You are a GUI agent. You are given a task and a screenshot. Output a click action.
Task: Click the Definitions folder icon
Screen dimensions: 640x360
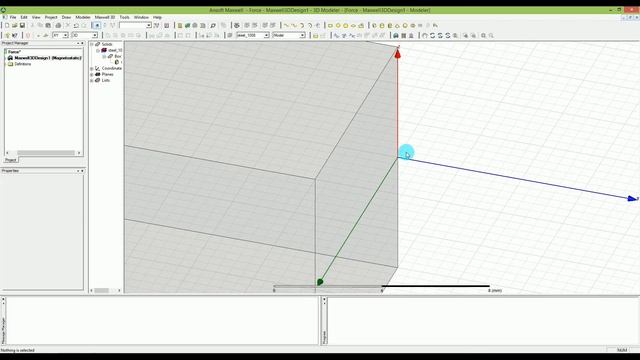[11, 64]
